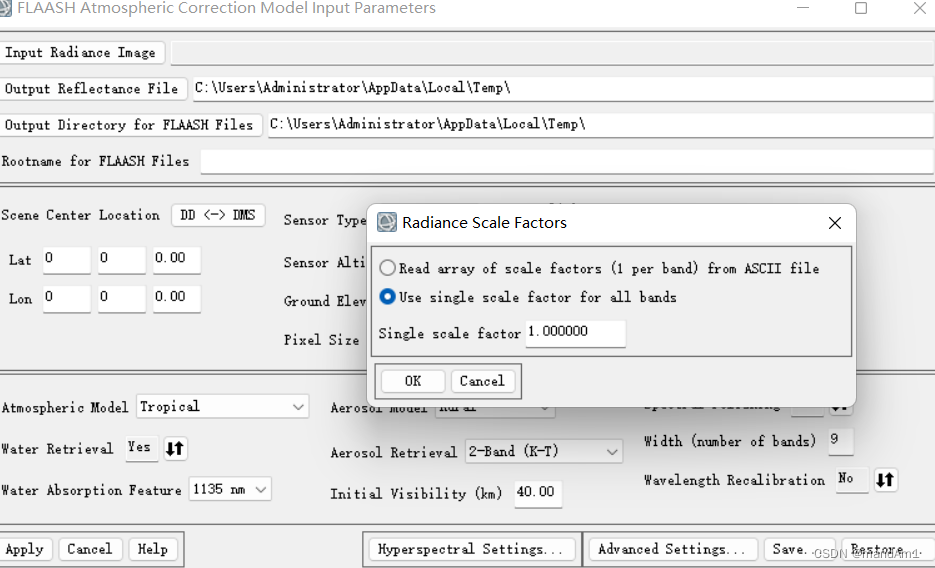This screenshot has height=568, width=935.
Task: Click the Lat minutes field
Action: [x=122, y=260]
